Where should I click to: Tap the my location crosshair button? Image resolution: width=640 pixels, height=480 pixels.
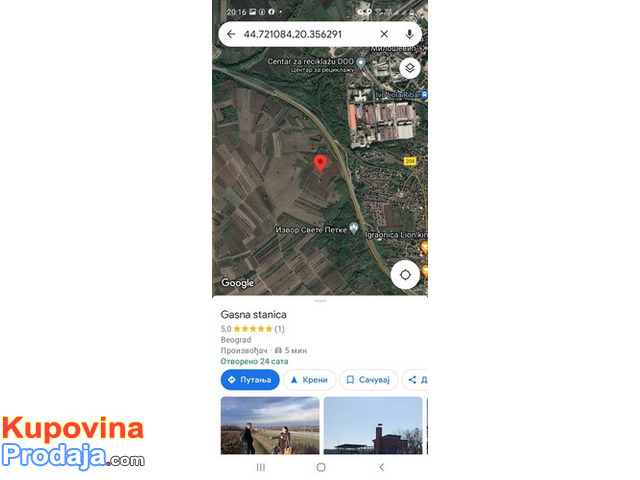pyautogui.click(x=405, y=275)
